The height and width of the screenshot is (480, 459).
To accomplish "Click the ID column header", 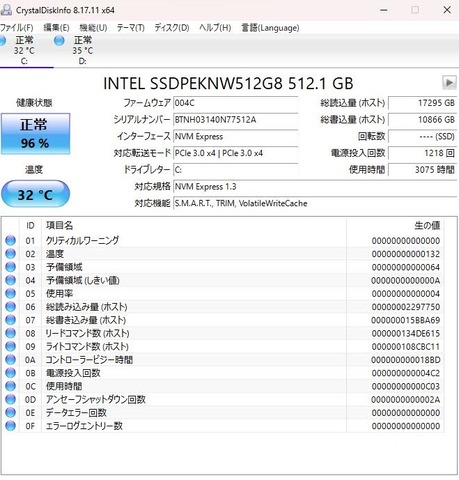I will pos(30,226).
